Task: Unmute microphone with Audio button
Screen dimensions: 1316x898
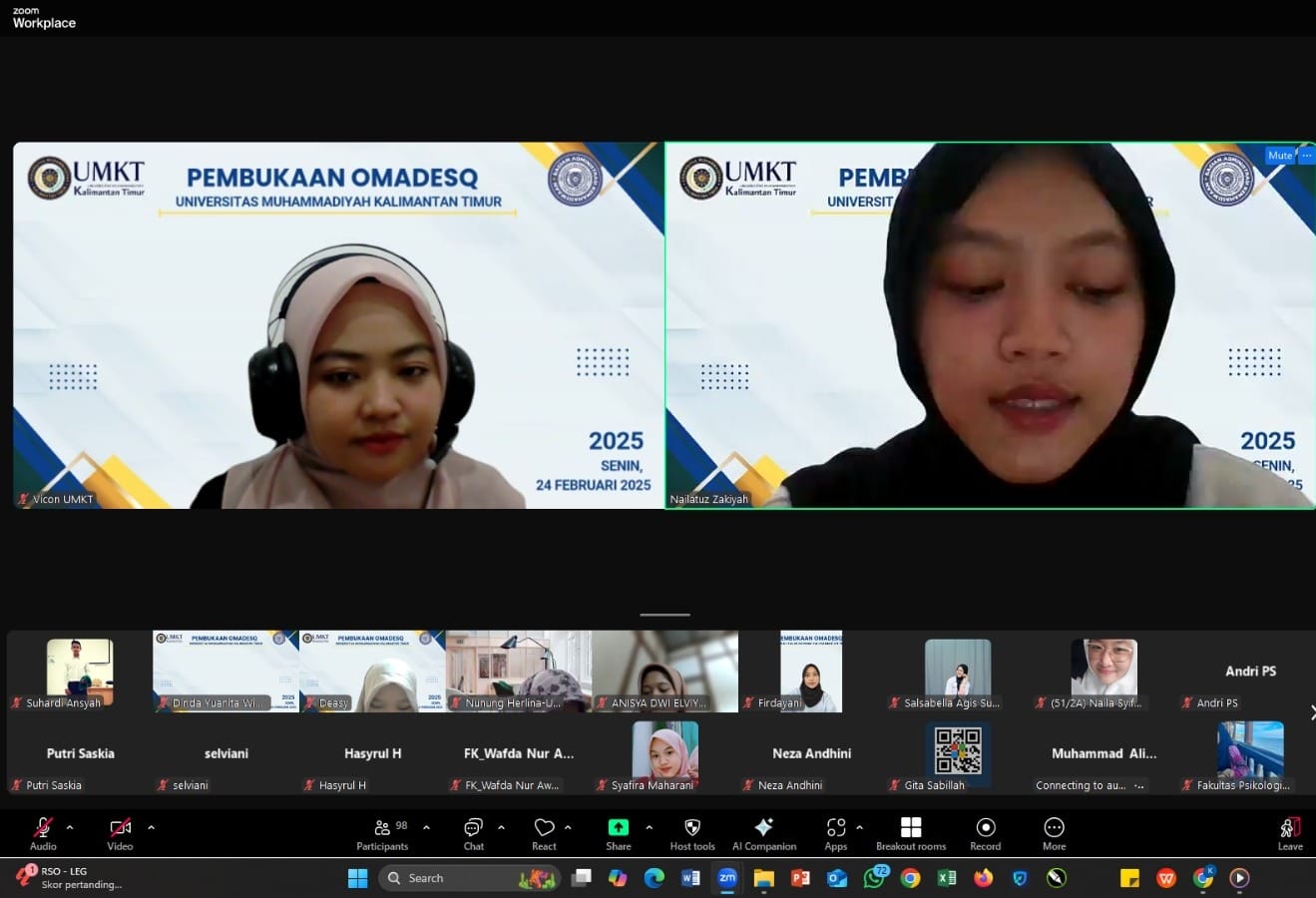Action: 43,833
